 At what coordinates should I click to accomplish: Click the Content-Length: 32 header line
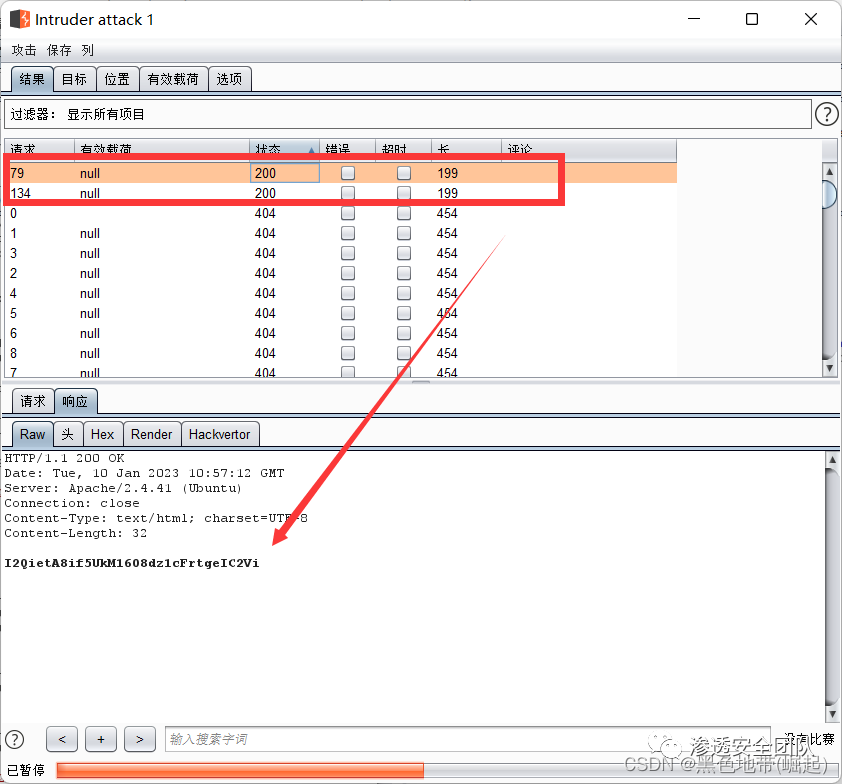tap(76, 533)
